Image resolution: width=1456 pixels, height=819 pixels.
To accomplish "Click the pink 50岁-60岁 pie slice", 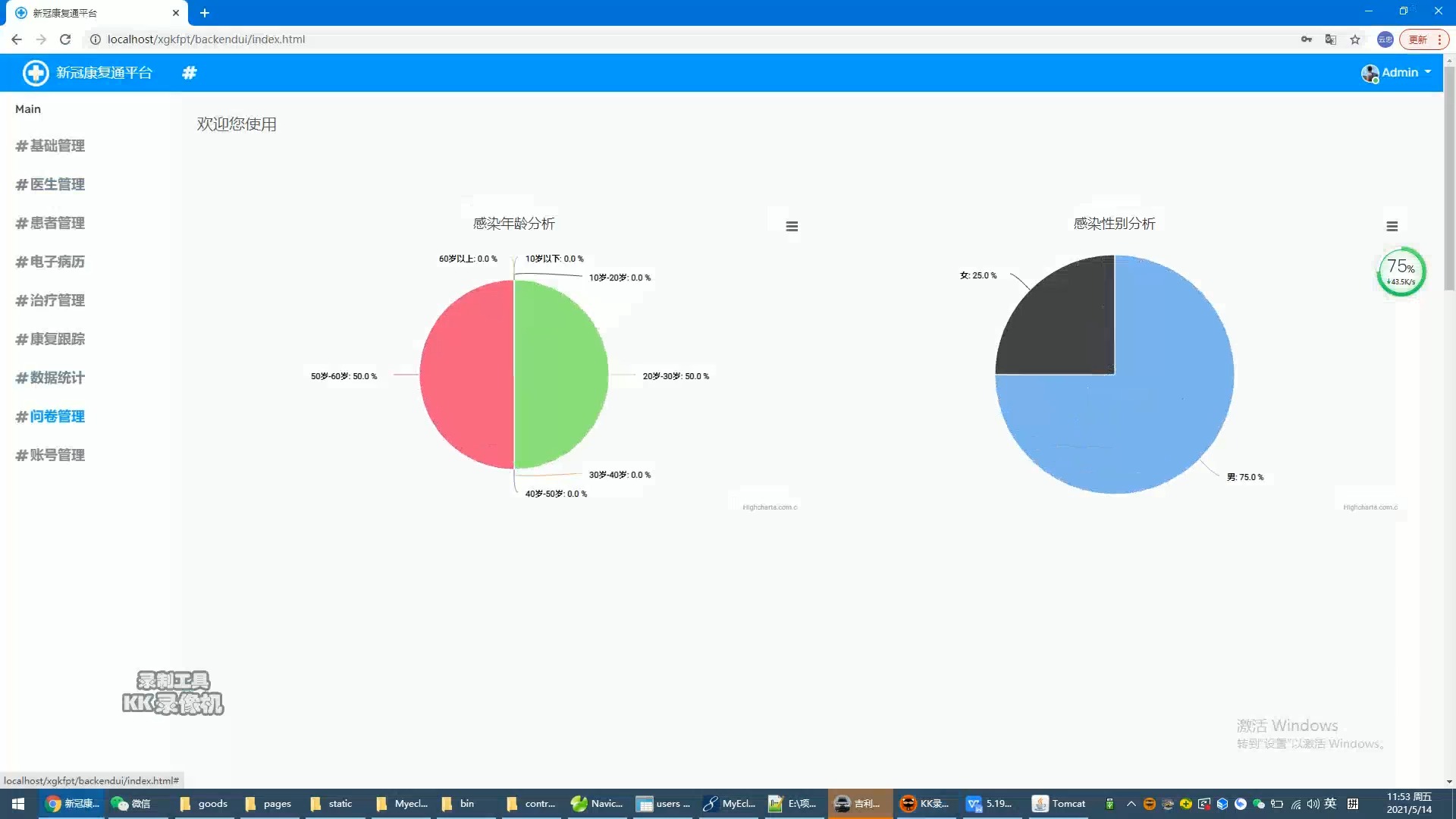I will point(466,375).
